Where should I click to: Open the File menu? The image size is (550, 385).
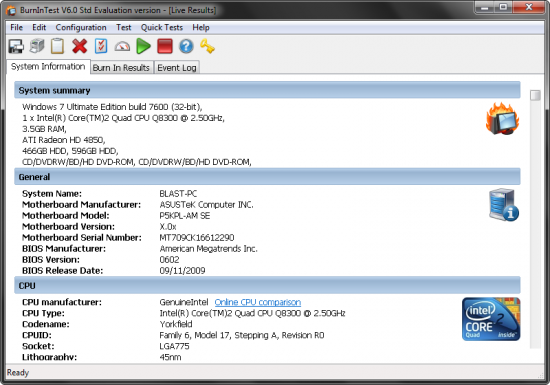click(x=16, y=27)
